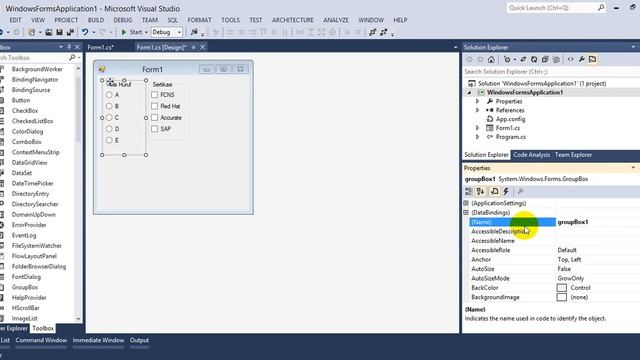The height and width of the screenshot is (360, 640).
Task: Check the FCNS checkbox
Action: point(154,95)
